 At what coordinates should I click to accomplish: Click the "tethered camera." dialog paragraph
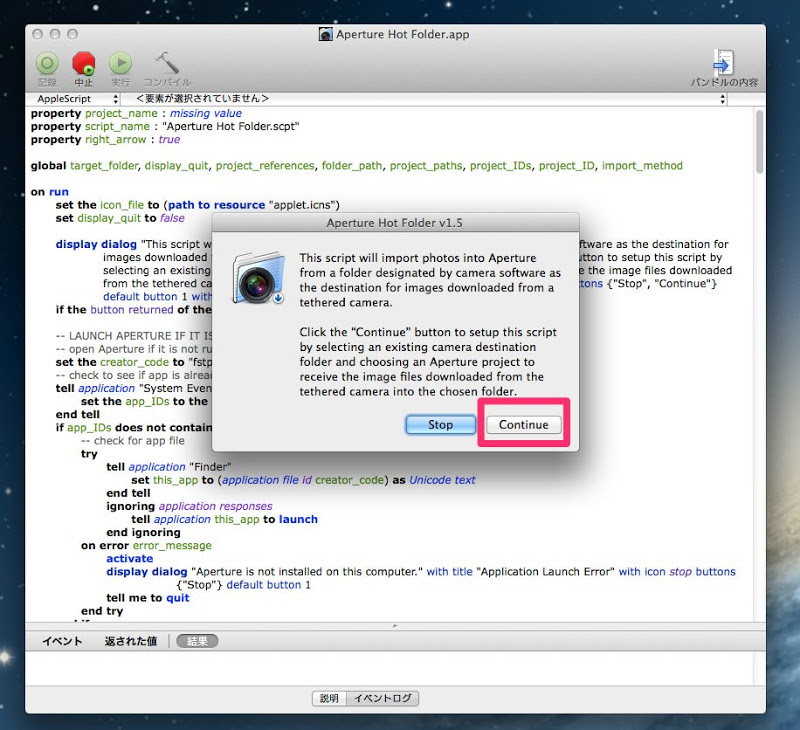pos(430,280)
